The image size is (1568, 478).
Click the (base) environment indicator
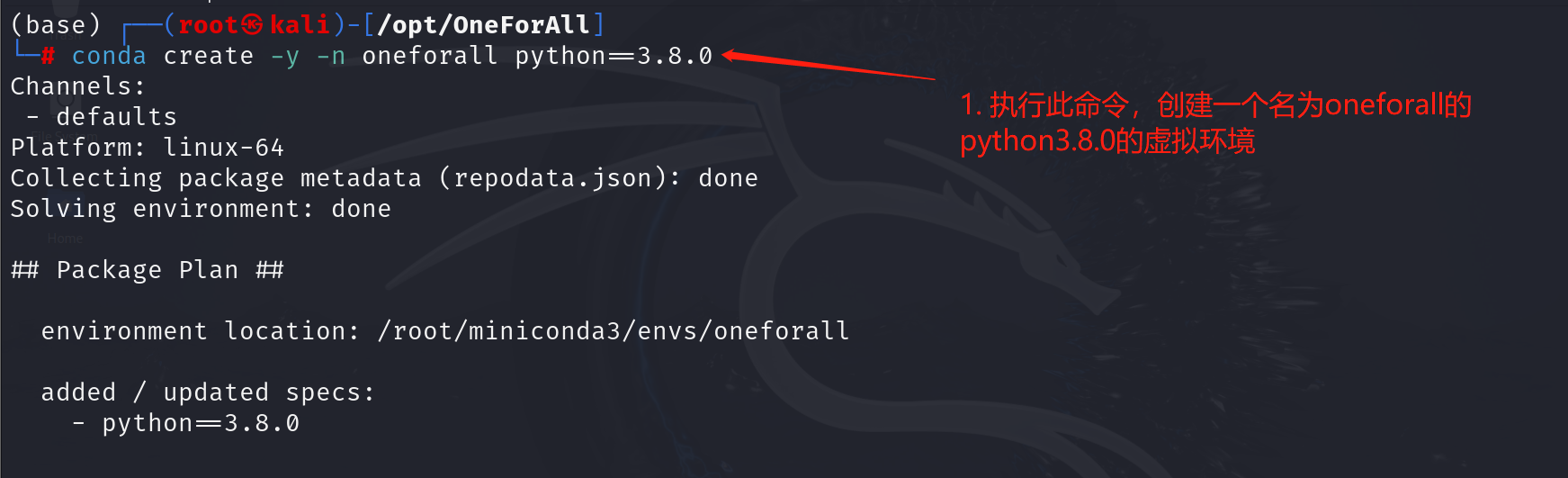[56, 25]
